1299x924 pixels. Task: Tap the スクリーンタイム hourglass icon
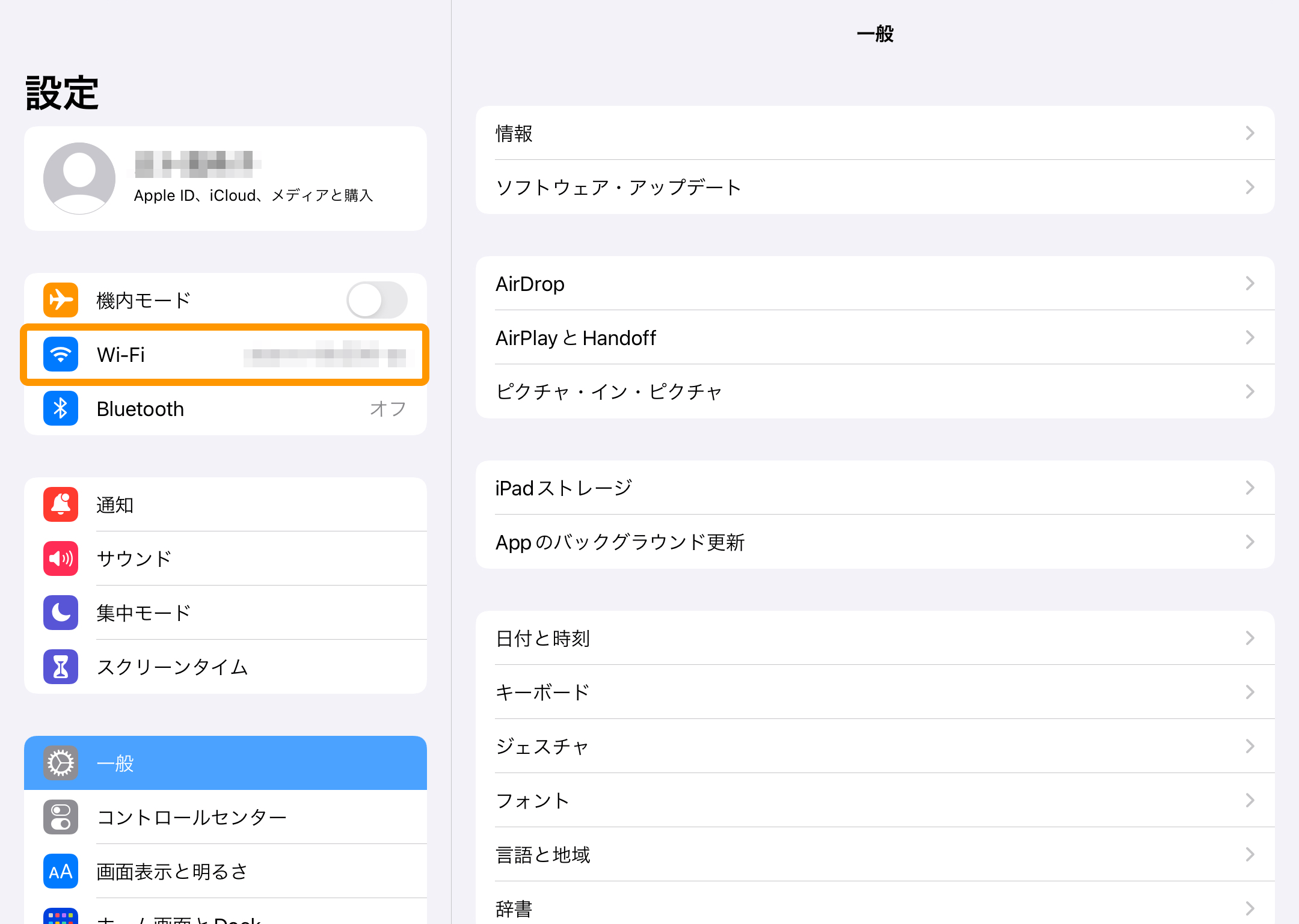tap(61, 667)
